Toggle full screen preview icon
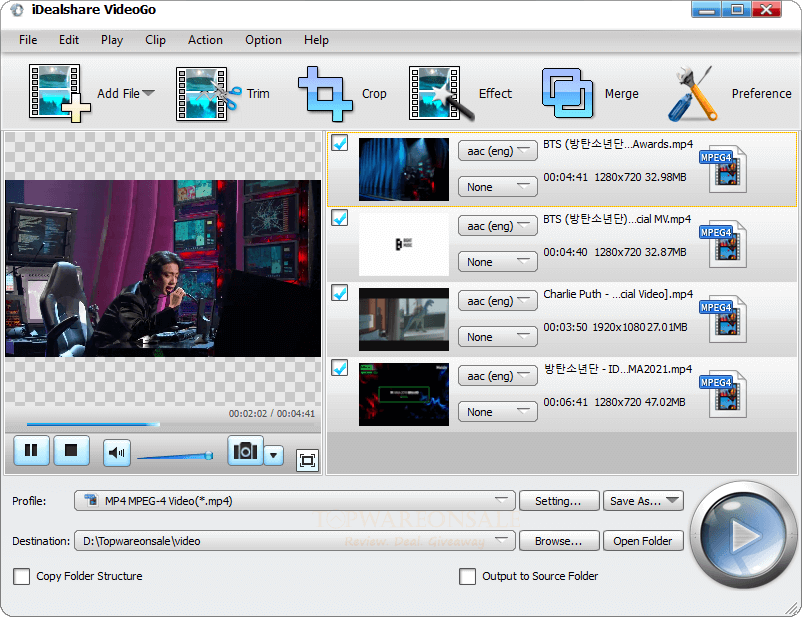The image size is (802, 617). (x=307, y=460)
